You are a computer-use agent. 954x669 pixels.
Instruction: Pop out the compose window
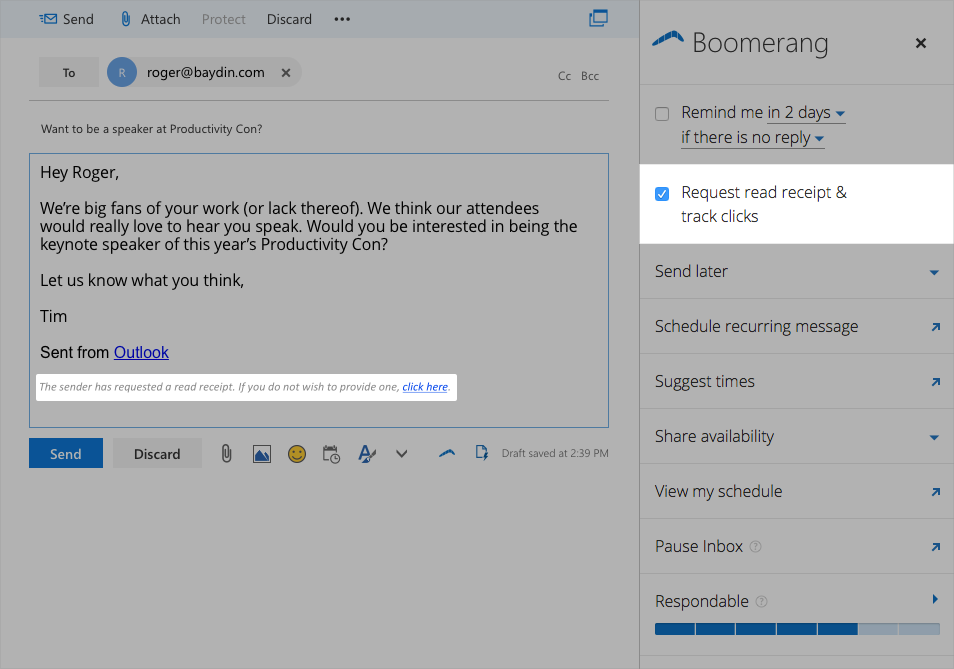[598, 18]
